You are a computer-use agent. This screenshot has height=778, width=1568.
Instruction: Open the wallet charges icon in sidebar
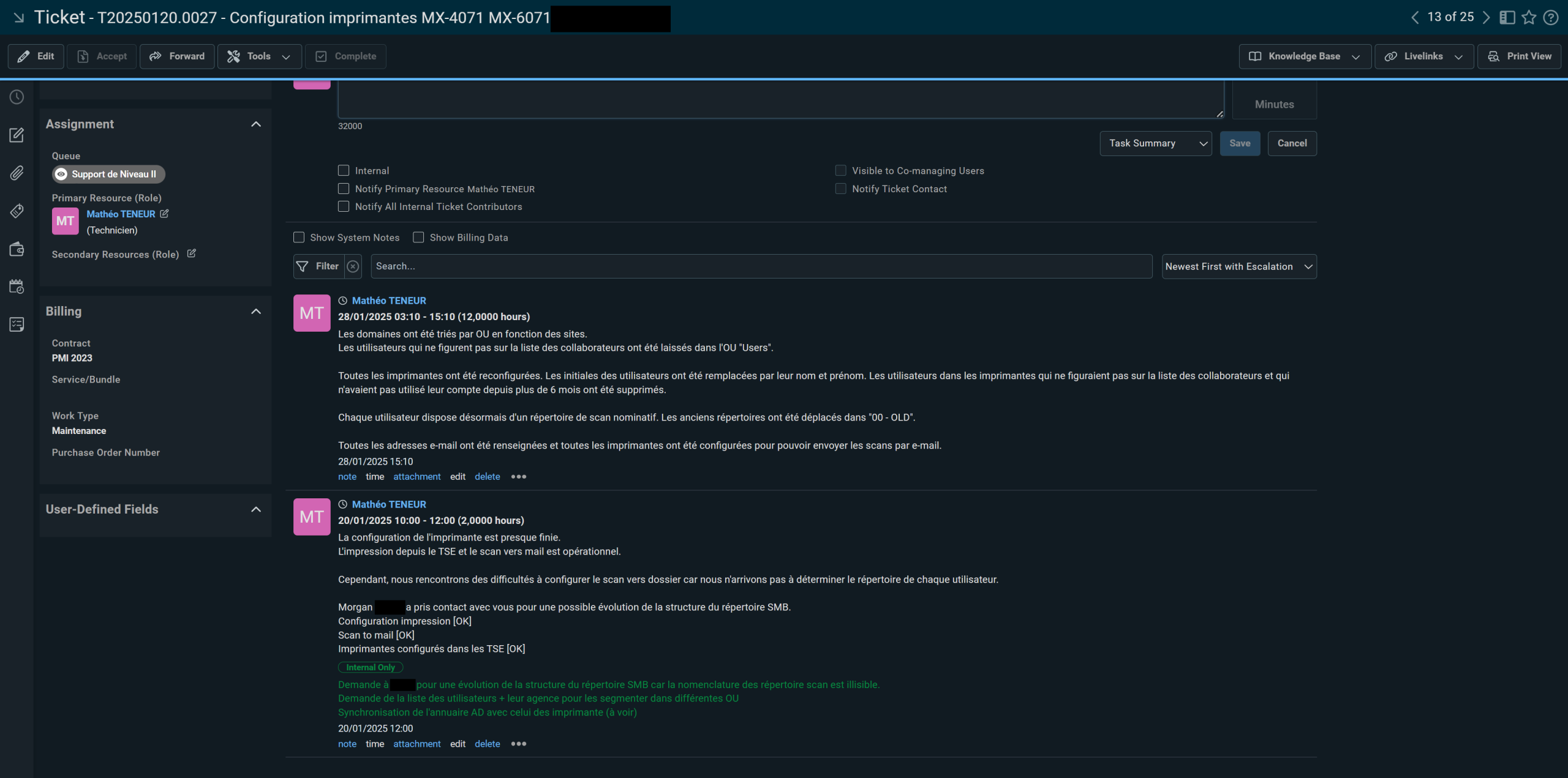[17, 249]
